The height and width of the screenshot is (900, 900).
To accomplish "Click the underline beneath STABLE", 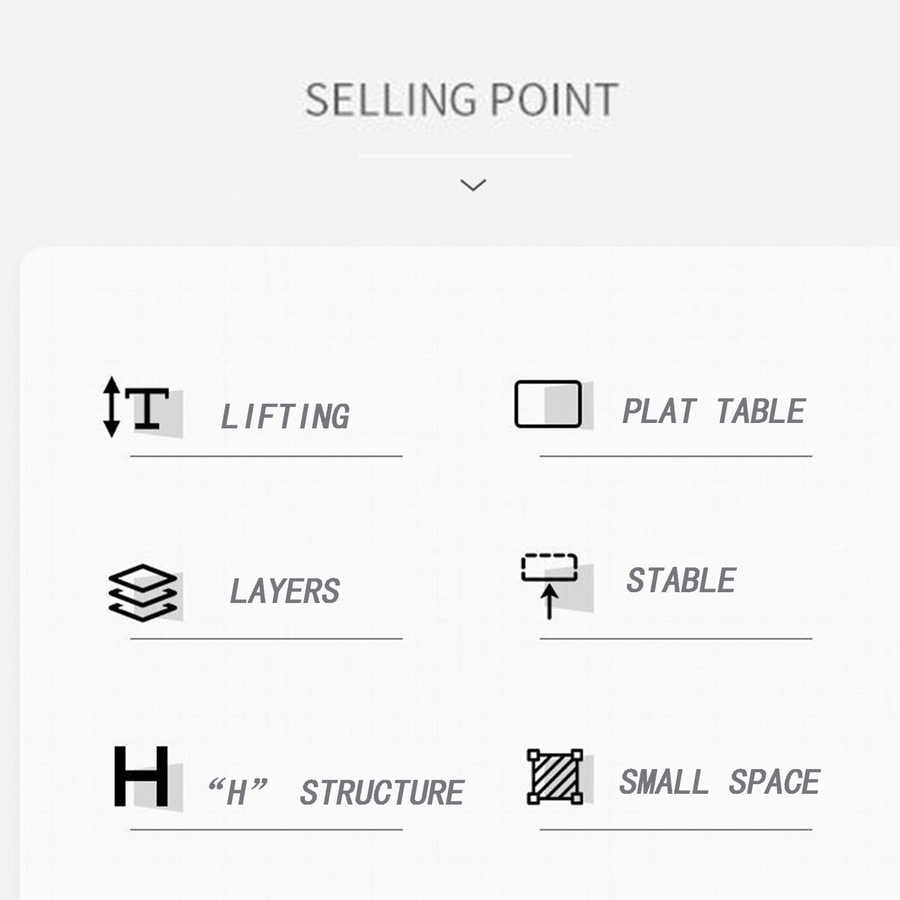I will pyautogui.click(x=676, y=638).
